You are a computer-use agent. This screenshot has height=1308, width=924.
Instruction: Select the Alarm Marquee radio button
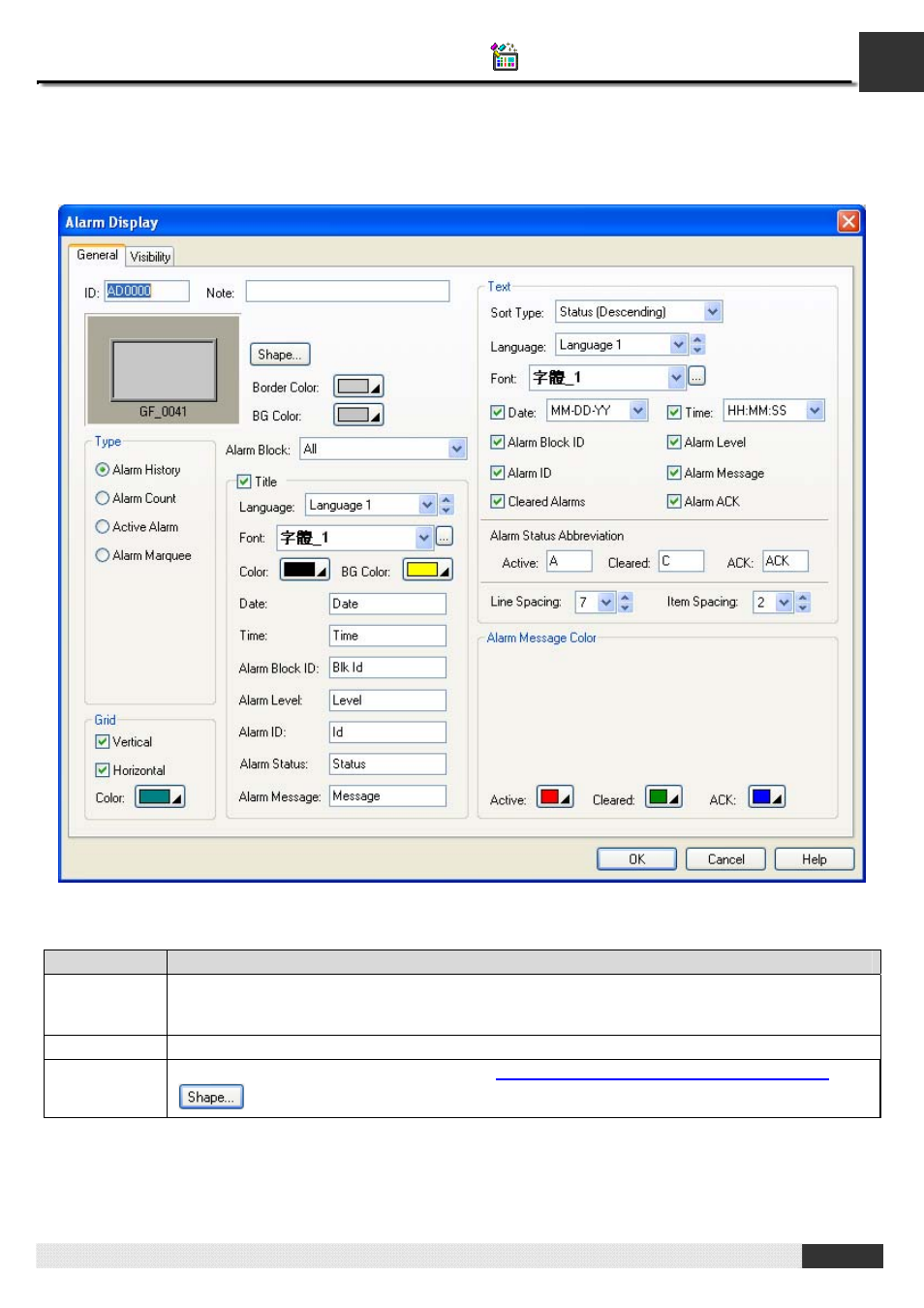click(x=103, y=555)
